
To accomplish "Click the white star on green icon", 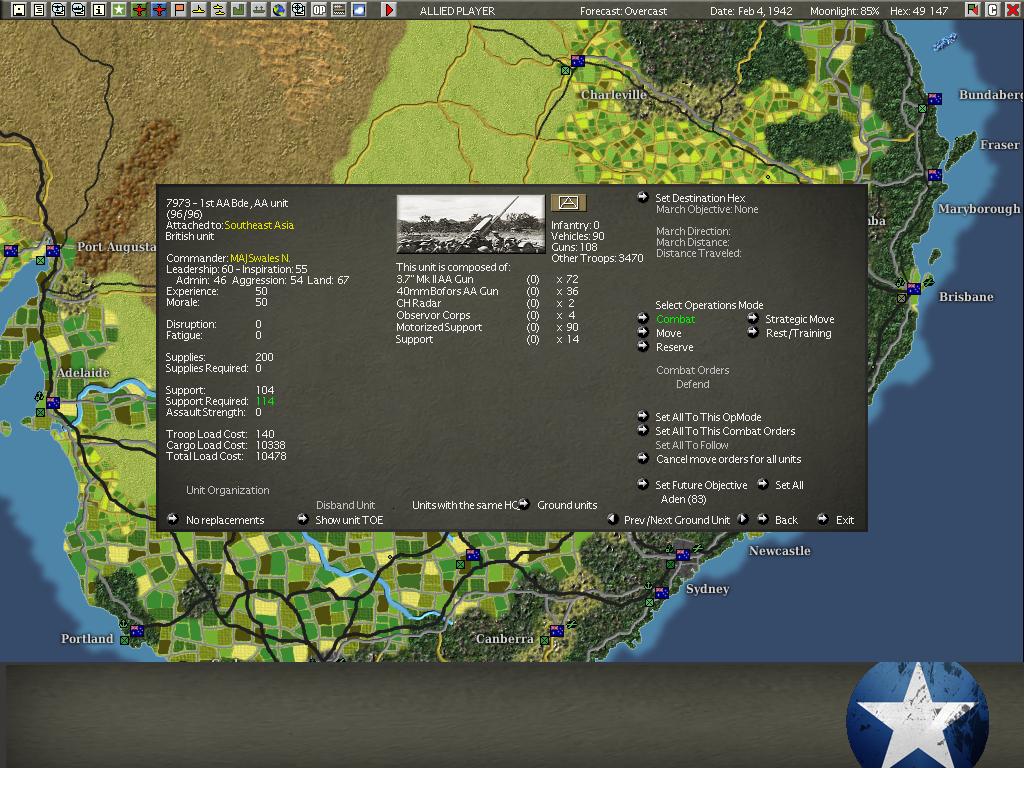I will 119,10.
